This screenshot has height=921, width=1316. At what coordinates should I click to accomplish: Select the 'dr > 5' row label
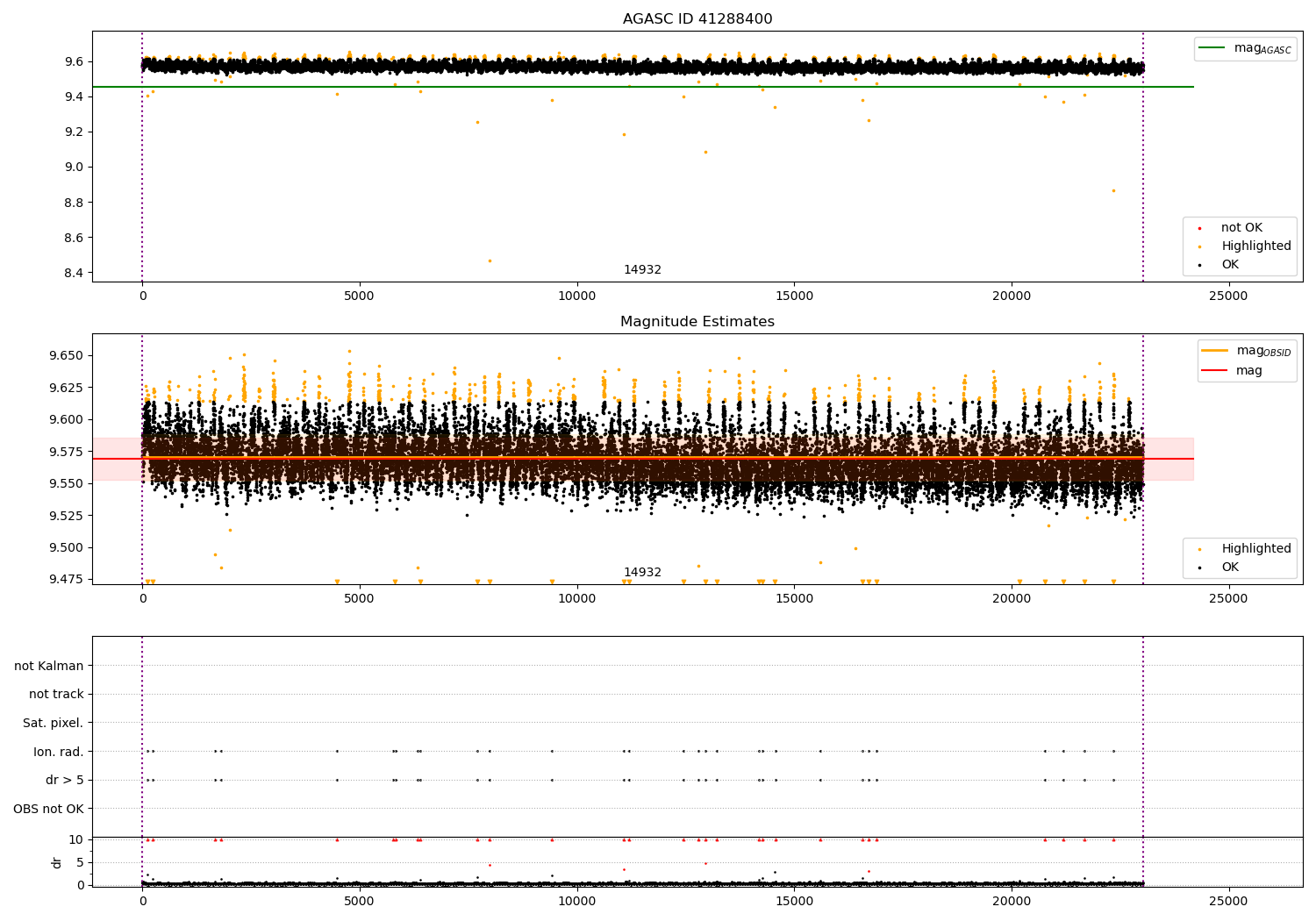65,780
